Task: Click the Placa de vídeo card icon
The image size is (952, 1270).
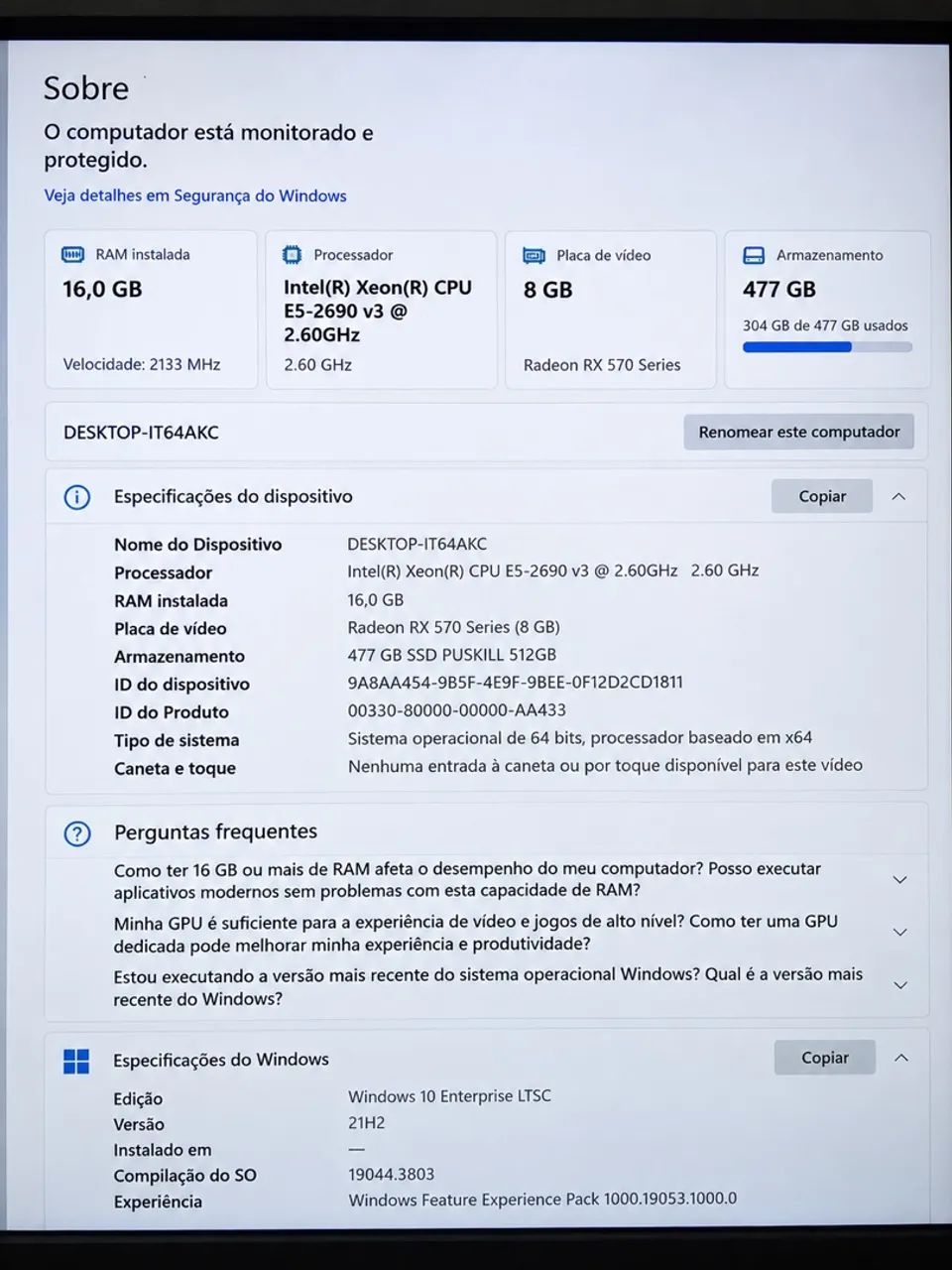Action: (534, 256)
